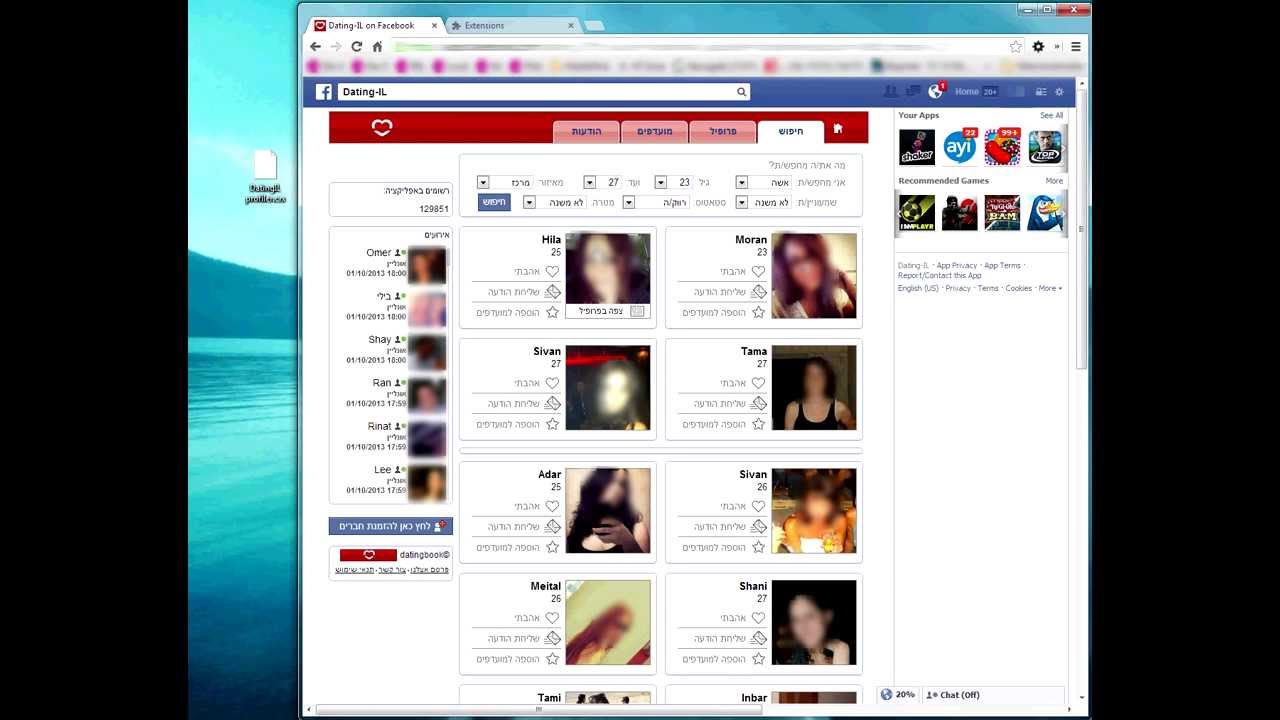
Task: Send message icon on Adar's card
Action: [x=552, y=527]
